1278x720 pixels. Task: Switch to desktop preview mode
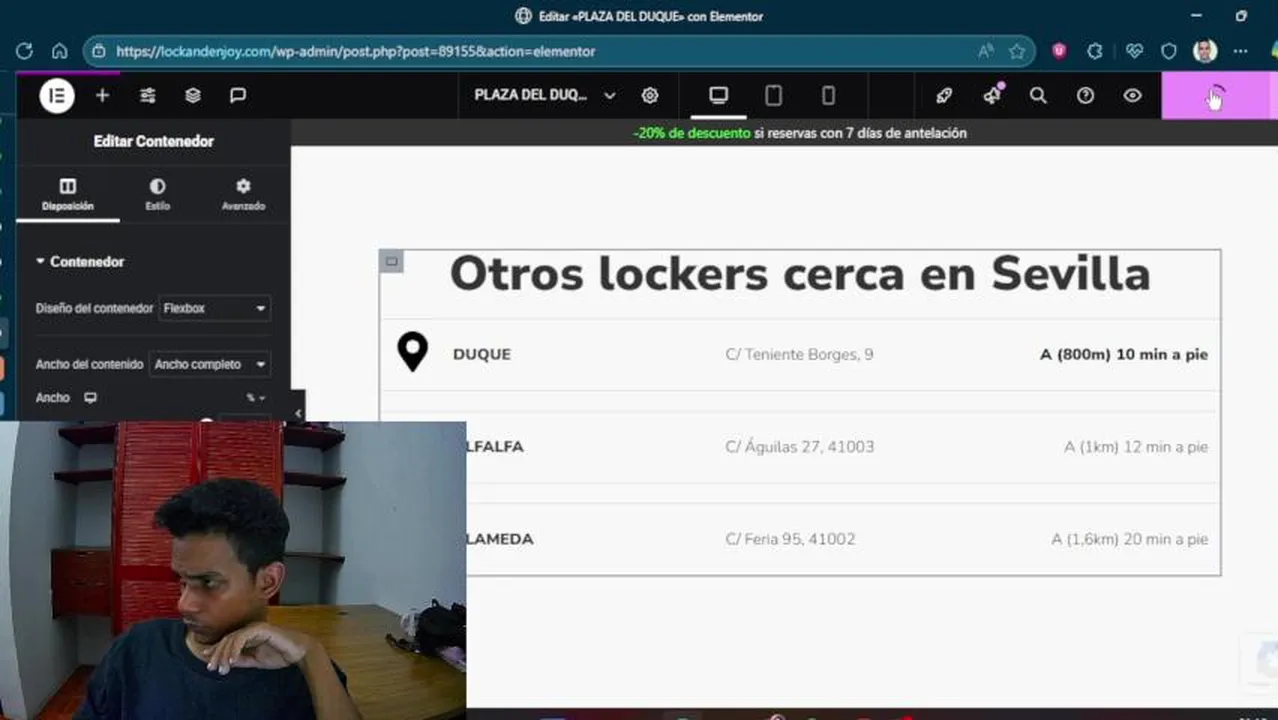click(718, 96)
